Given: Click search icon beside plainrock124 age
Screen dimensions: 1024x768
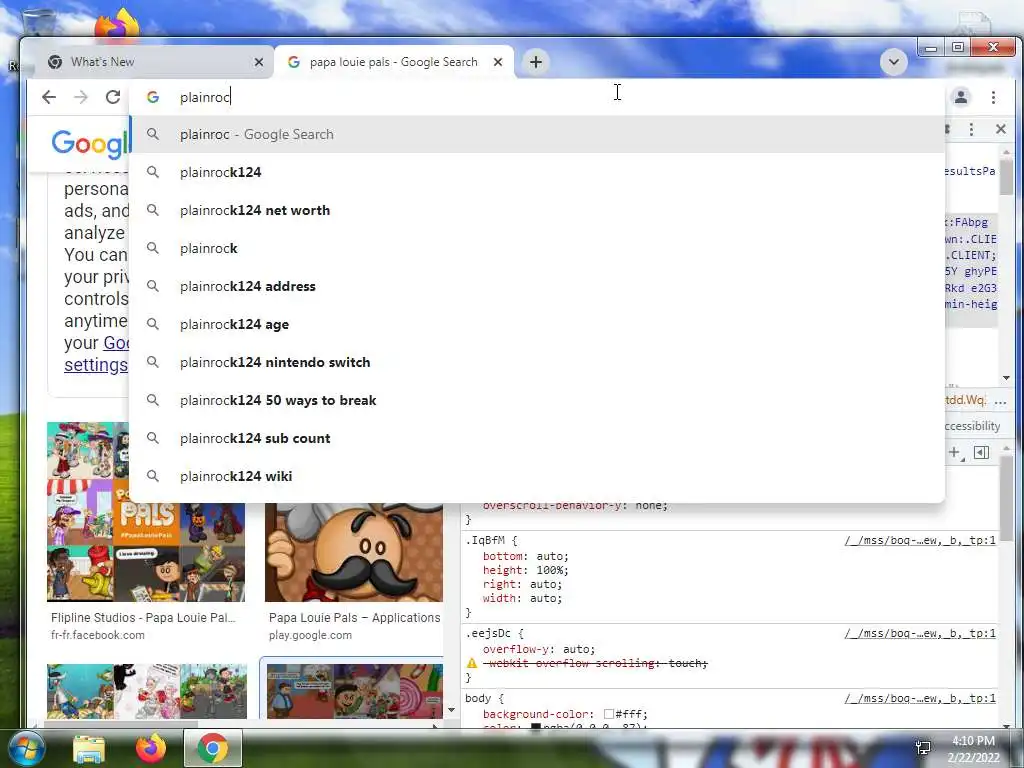Looking at the screenshot, I should pyautogui.click(x=153, y=324).
